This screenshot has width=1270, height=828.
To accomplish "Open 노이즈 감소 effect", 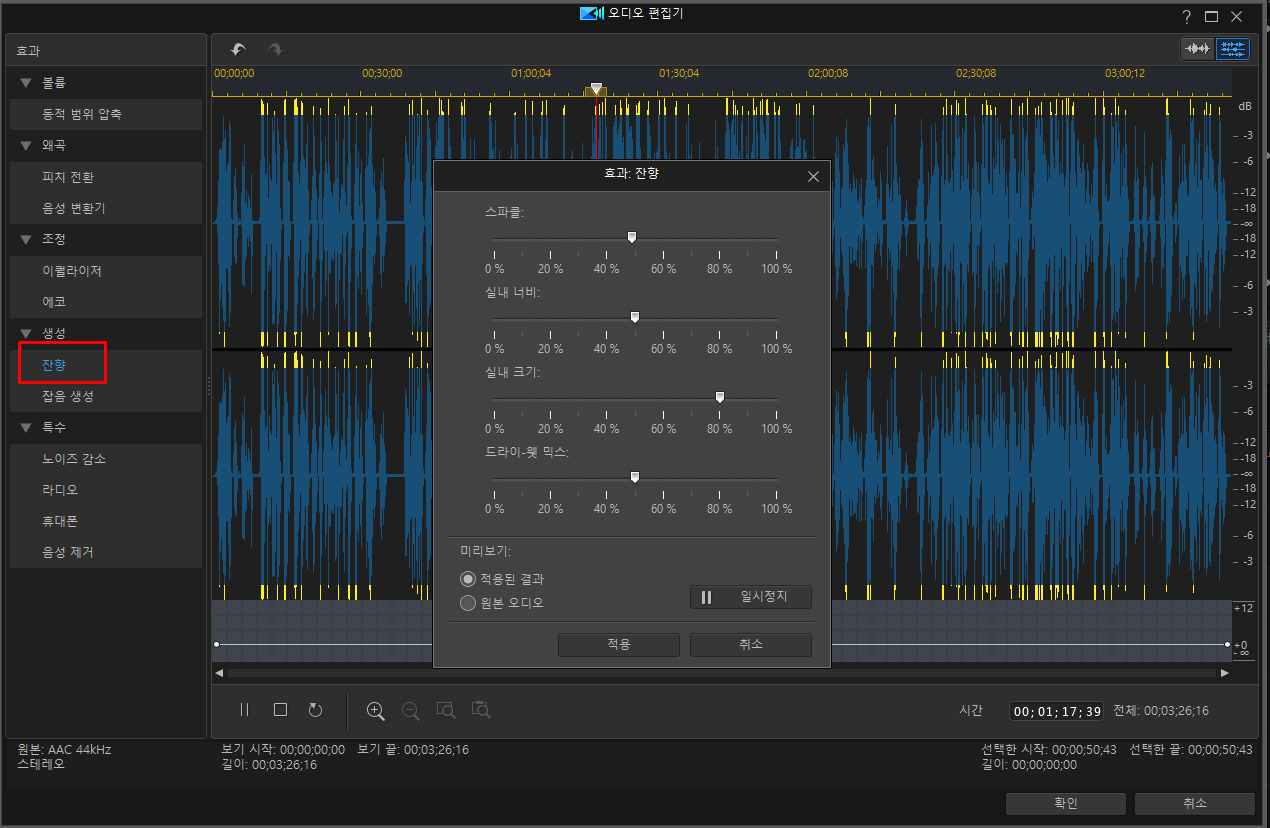I will (106, 459).
